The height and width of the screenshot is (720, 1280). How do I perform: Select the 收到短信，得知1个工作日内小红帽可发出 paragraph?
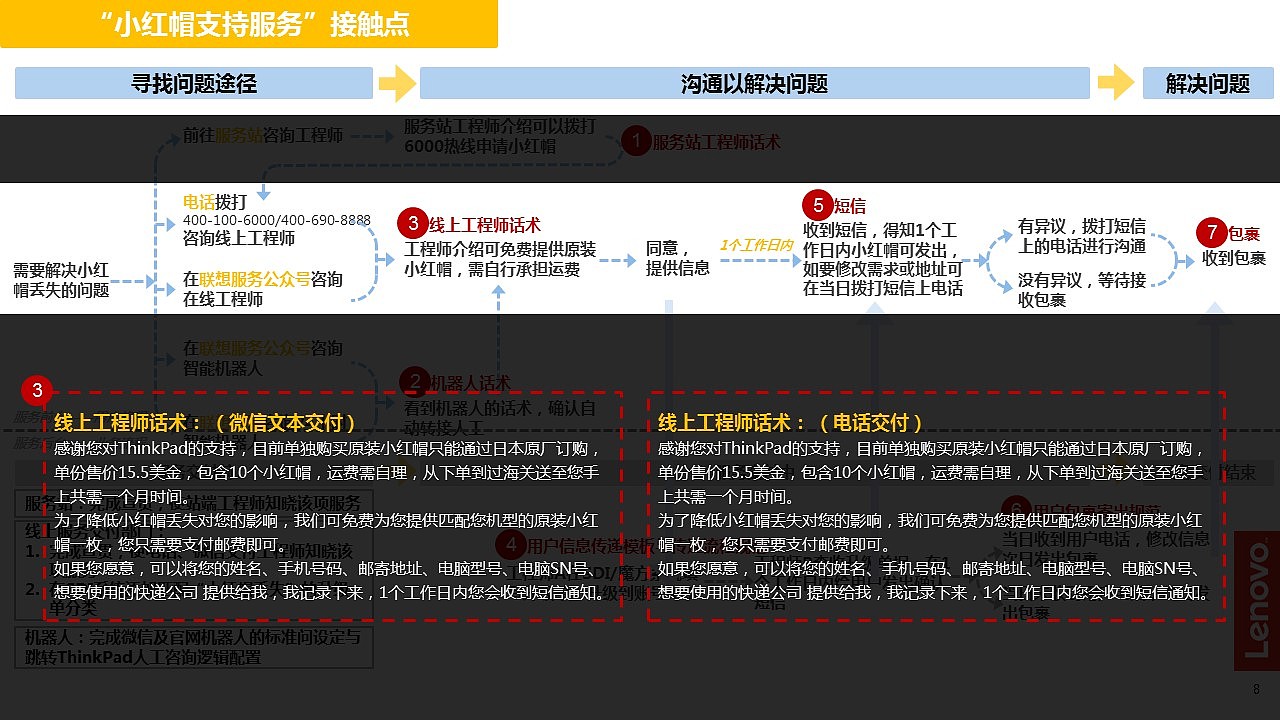pyautogui.click(x=883, y=260)
